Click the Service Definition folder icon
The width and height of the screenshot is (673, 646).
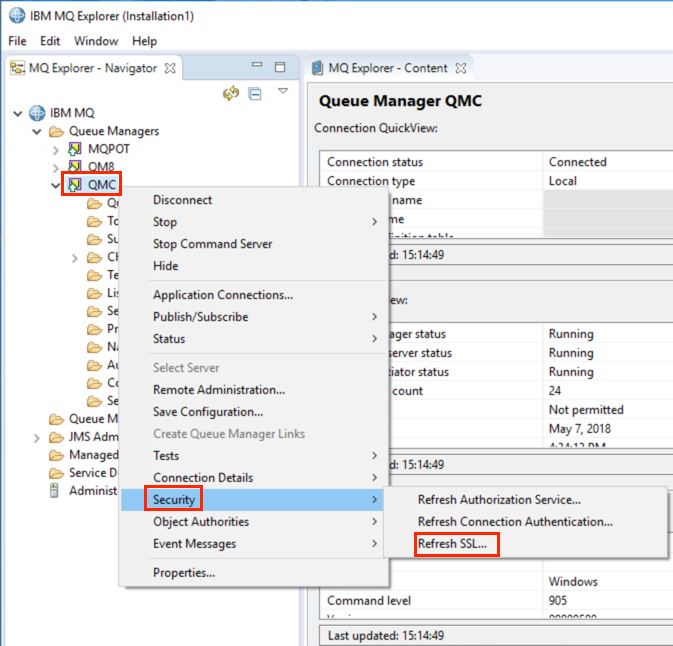pyautogui.click(x=56, y=473)
